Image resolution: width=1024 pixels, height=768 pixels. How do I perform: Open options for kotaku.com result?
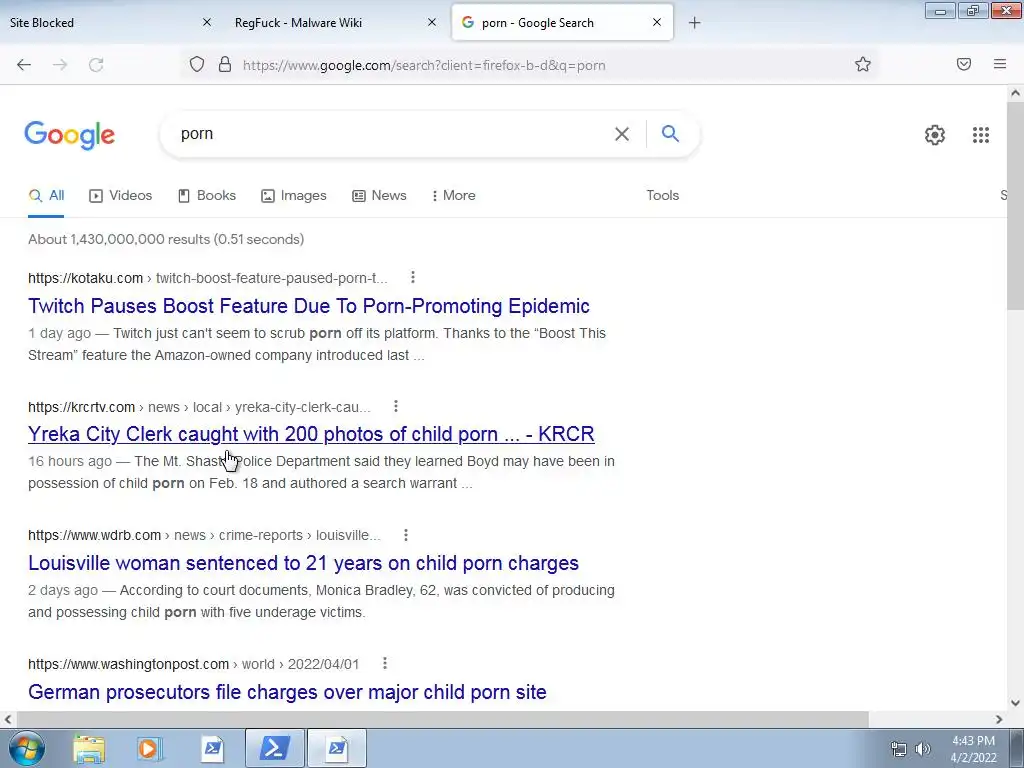(413, 278)
